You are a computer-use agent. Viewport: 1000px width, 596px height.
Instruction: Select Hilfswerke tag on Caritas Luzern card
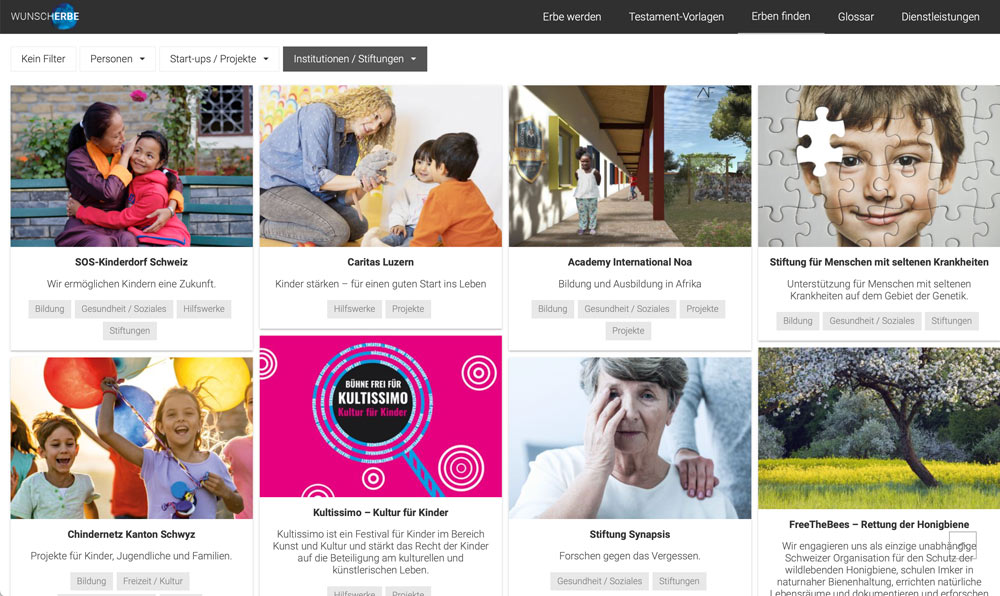tap(355, 309)
